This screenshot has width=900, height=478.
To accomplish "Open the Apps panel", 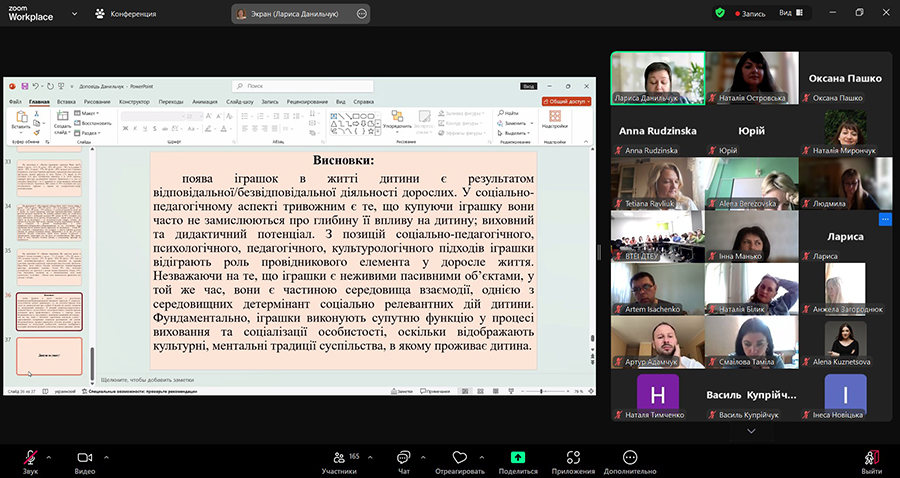I will pyautogui.click(x=573, y=458).
